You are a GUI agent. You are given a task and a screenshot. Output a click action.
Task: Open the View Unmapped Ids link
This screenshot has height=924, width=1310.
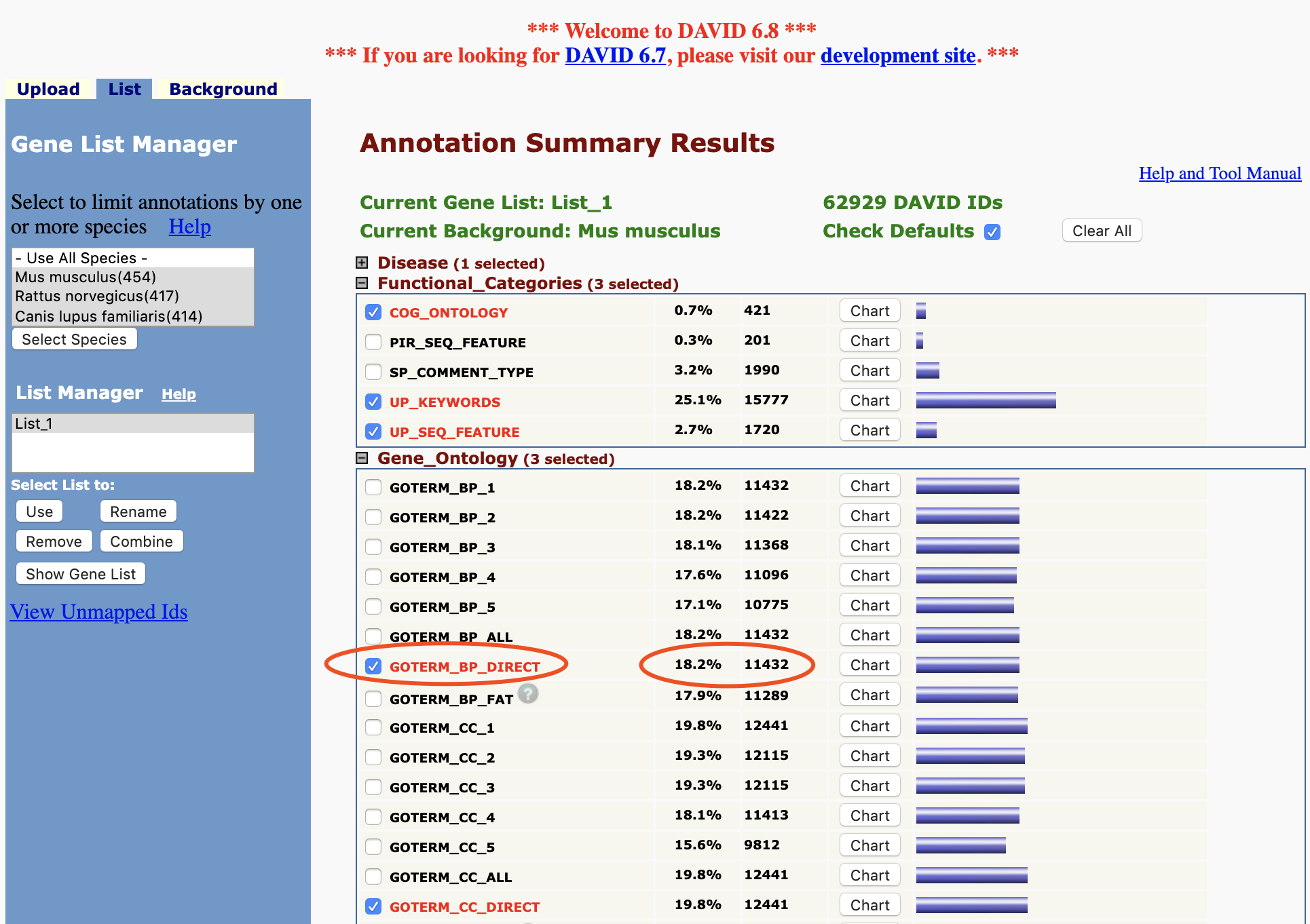click(x=99, y=612)
